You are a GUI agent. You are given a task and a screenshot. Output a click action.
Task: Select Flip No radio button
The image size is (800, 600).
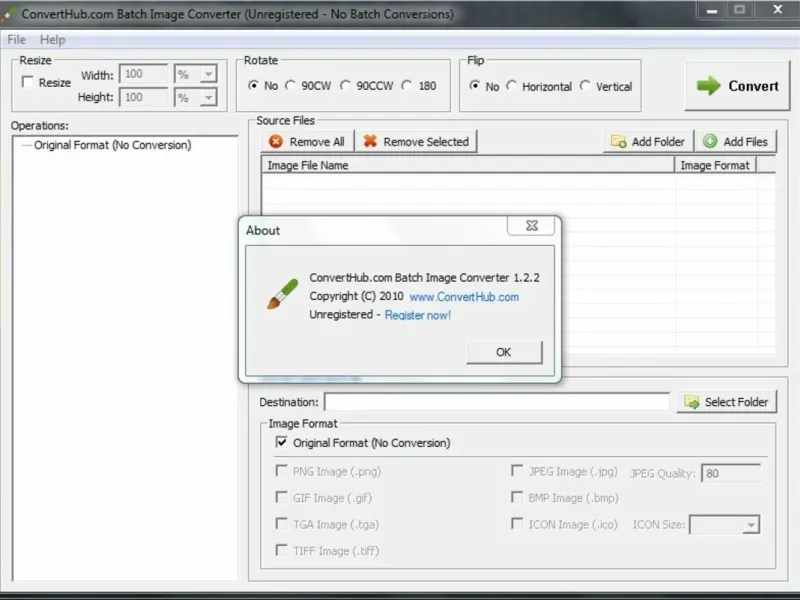[474, 86]
